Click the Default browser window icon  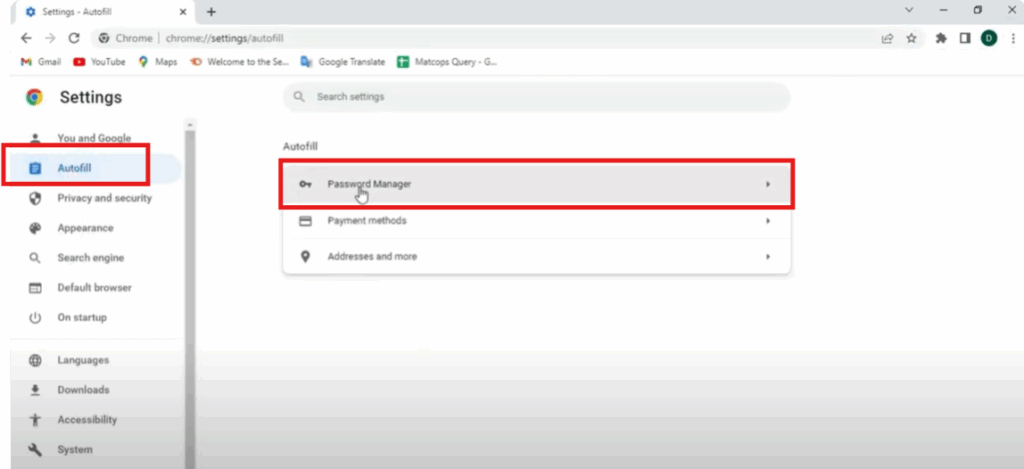click(35, 287)
